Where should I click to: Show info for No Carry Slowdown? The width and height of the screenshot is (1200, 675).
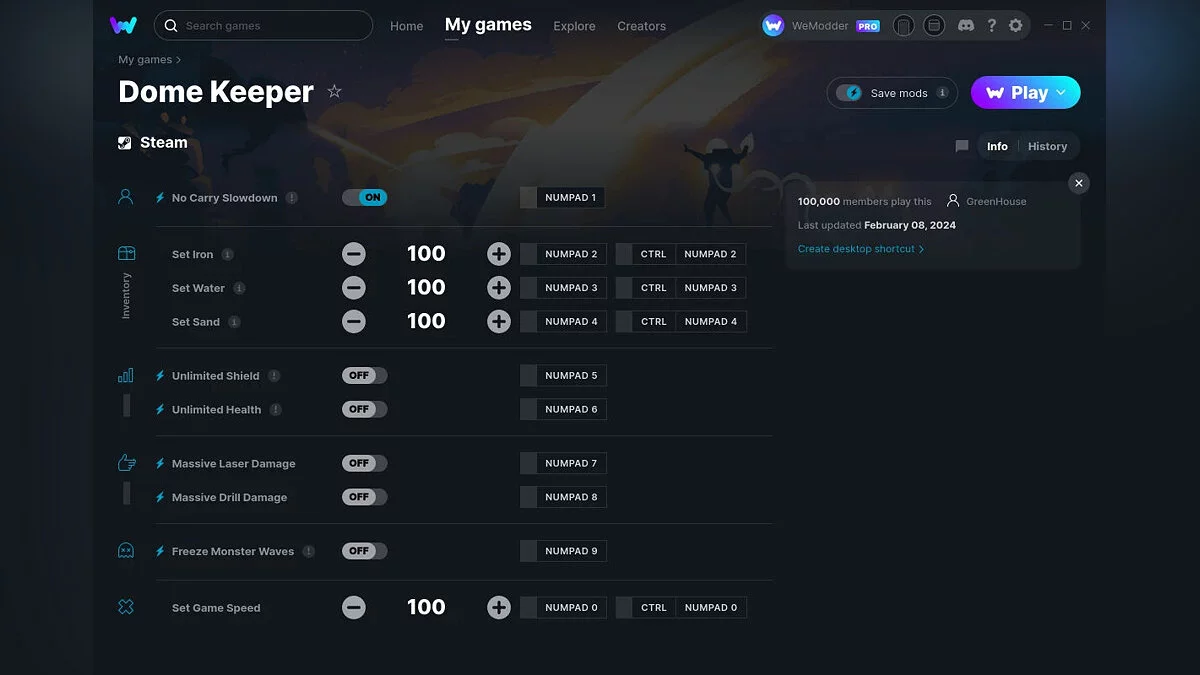pos(292,198)
